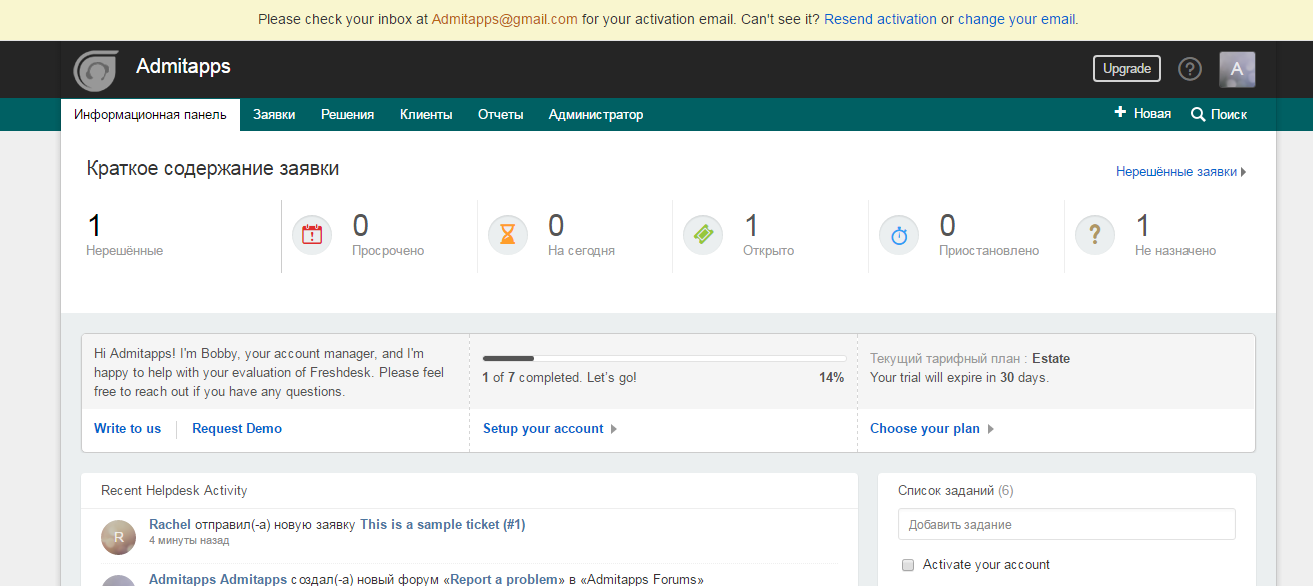Click the search magnifier icon

1198,115
